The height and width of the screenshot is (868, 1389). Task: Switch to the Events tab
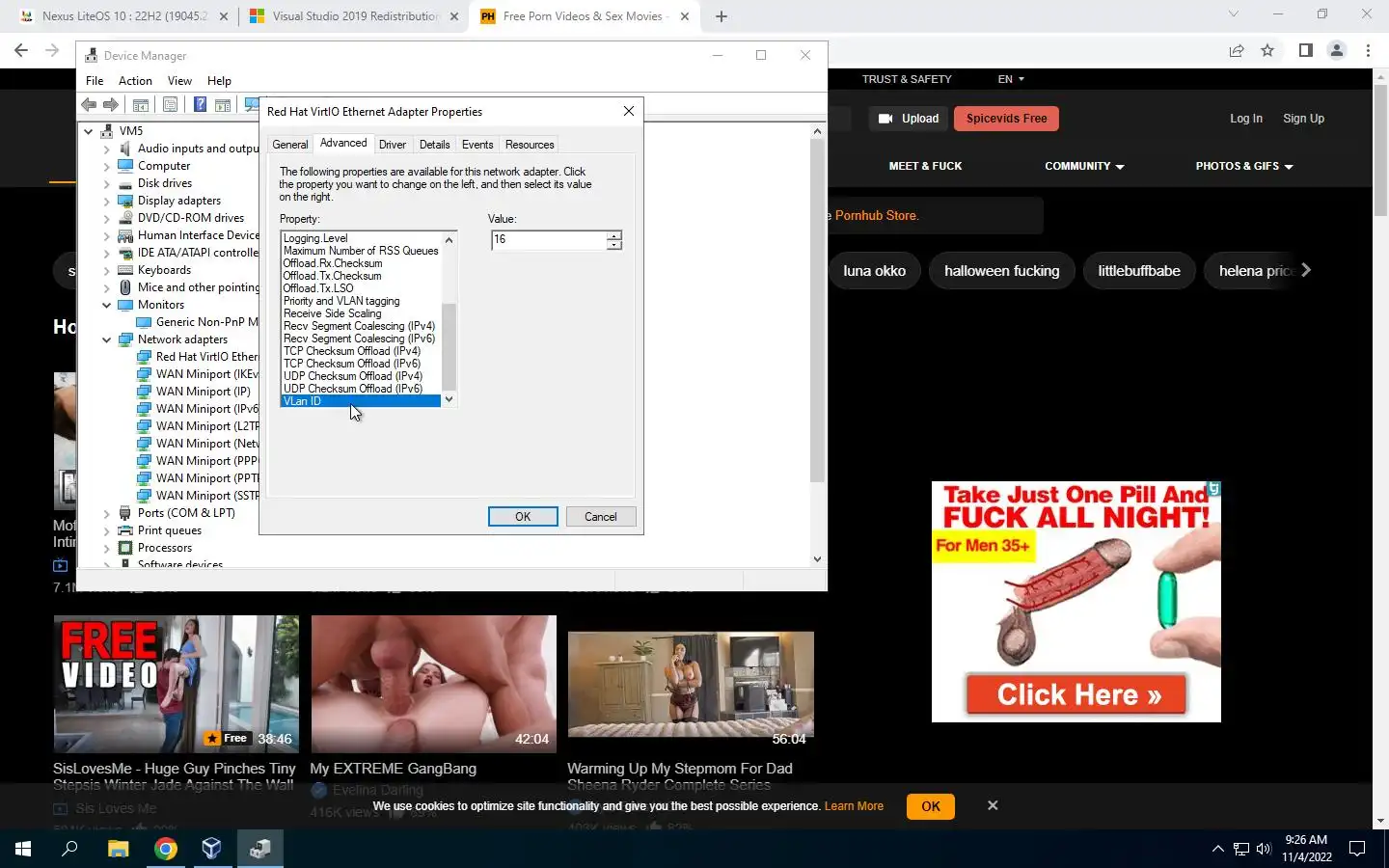[x=477, y=145]
